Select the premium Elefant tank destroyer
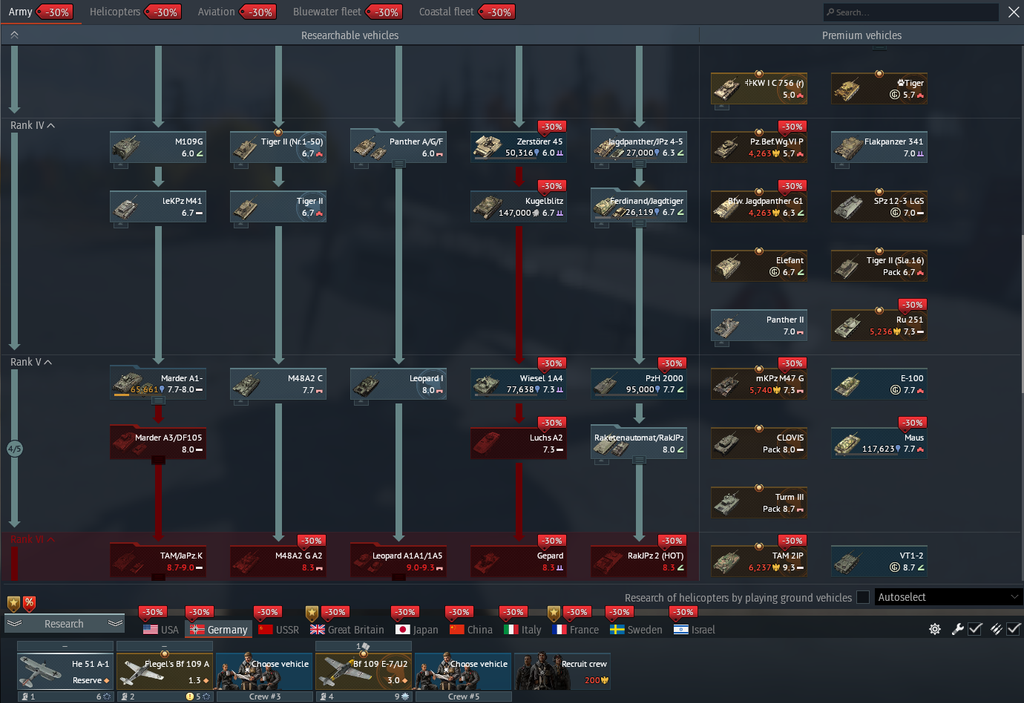Image resolution: width=1024 pixels, height=703 pixels. [x=759, y=266]
